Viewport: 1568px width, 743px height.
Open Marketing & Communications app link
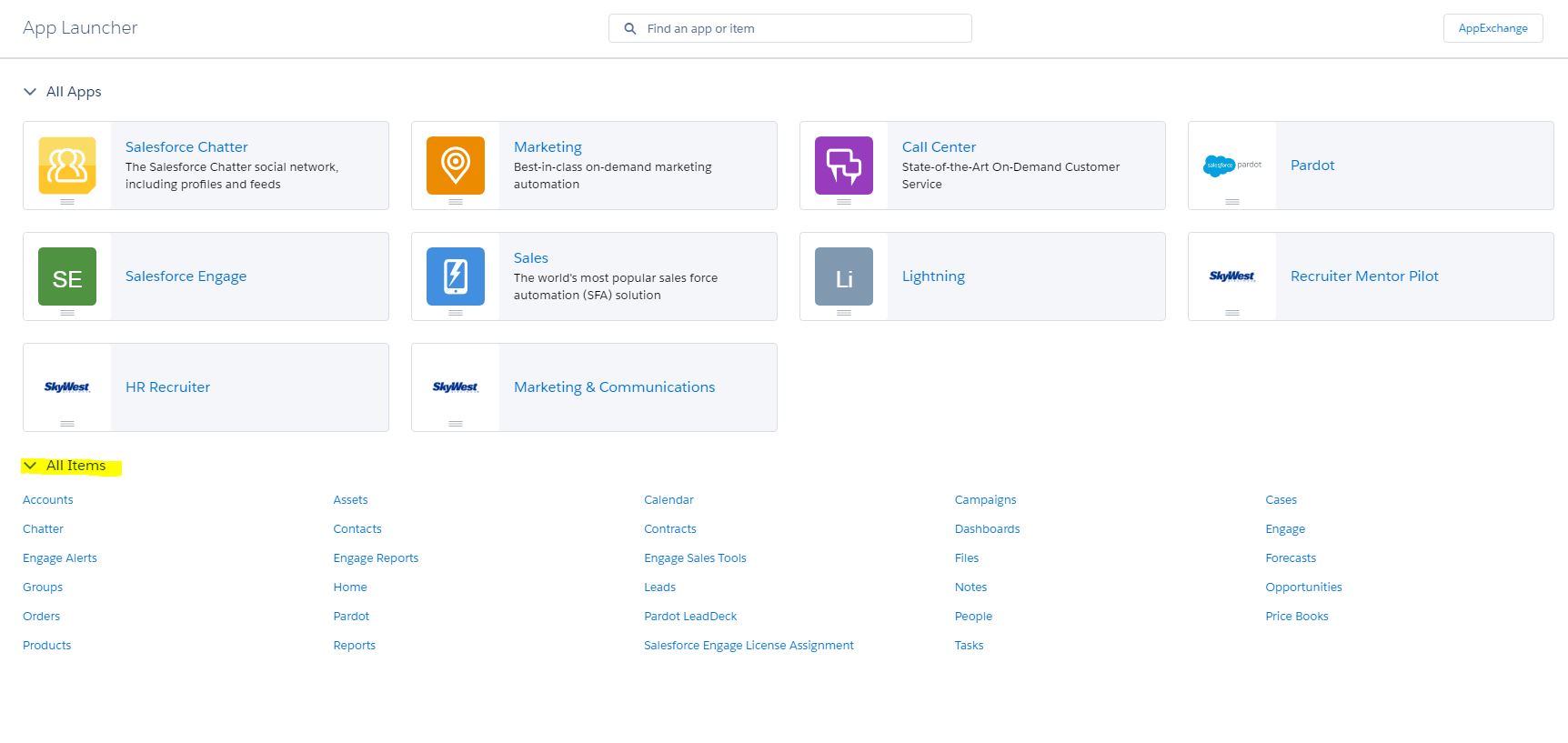click(614, 387)
